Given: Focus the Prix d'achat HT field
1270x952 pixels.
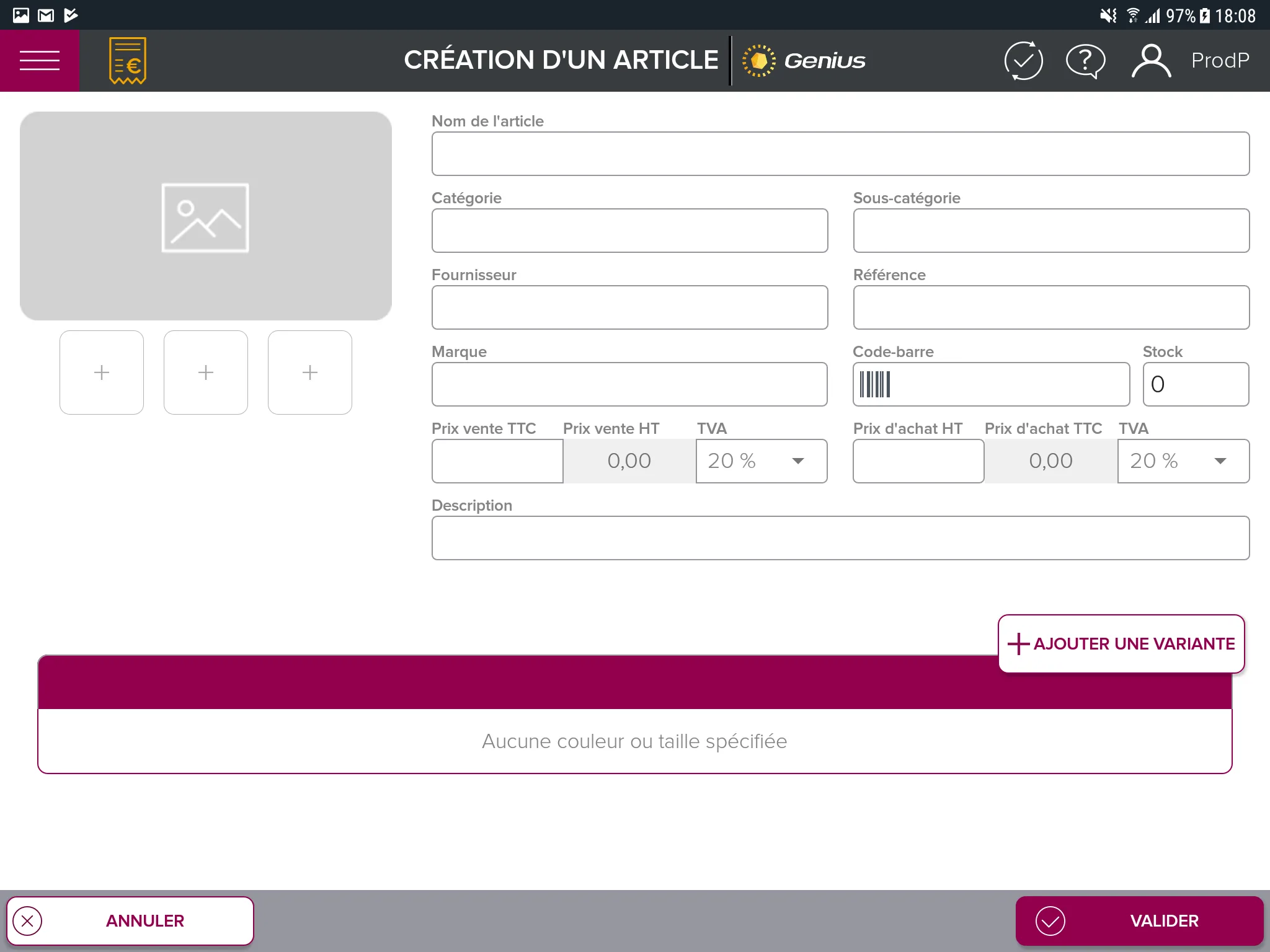Looking at the screenshot, I should pyautogui.click(x=918, y=461).
